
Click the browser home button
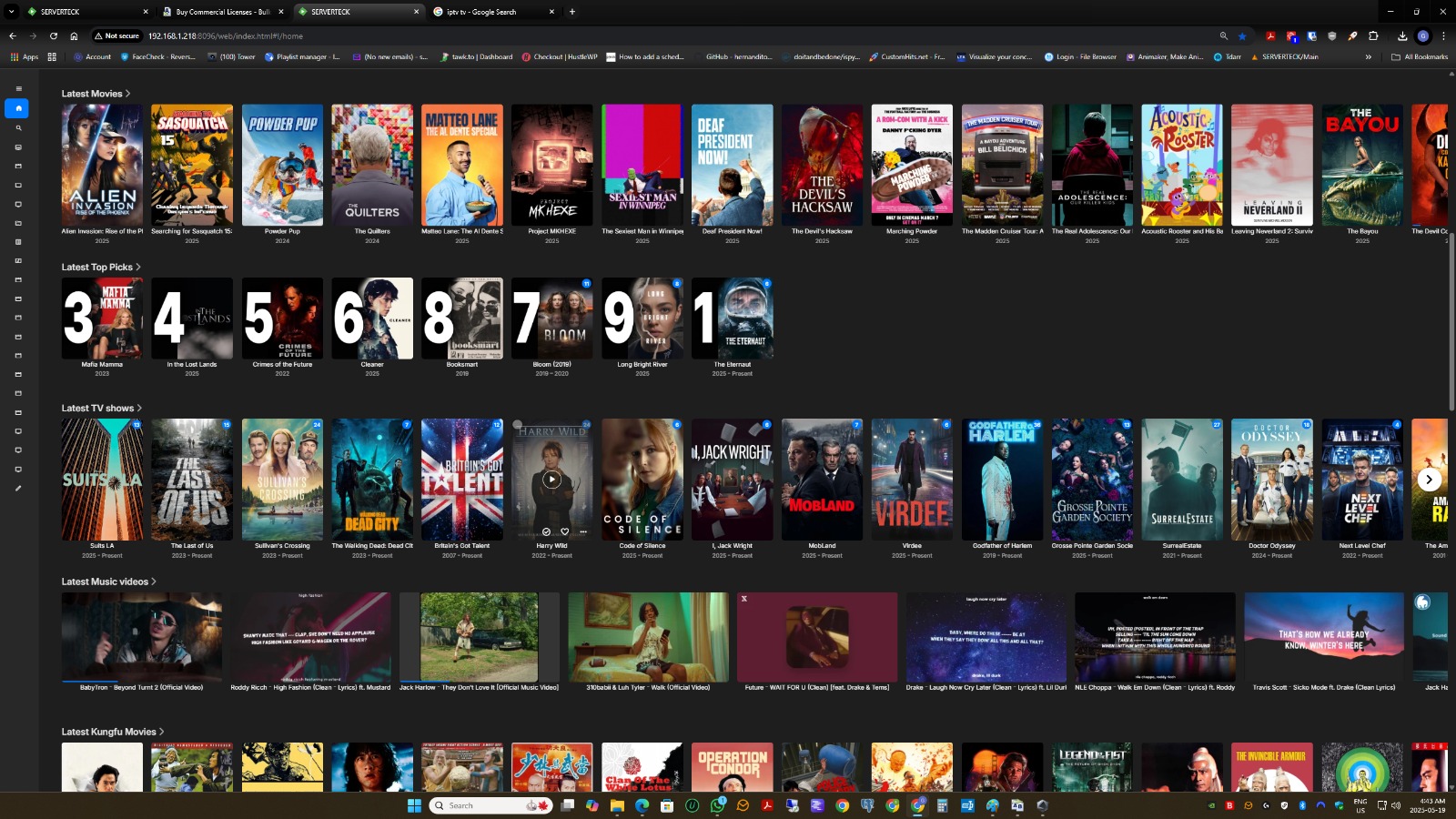tap(74, 35)
